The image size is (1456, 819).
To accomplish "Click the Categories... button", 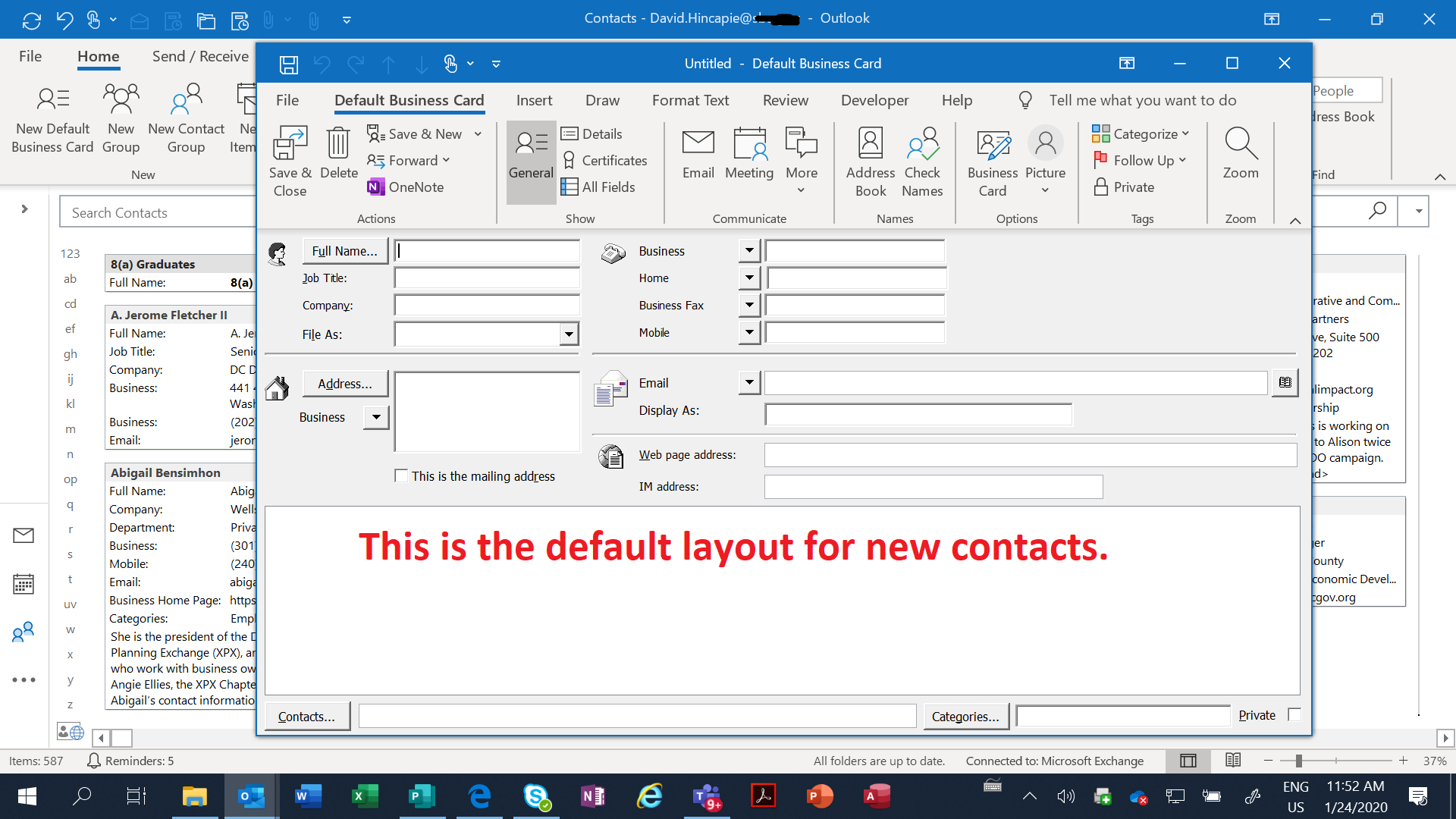I will coord(965,716).
